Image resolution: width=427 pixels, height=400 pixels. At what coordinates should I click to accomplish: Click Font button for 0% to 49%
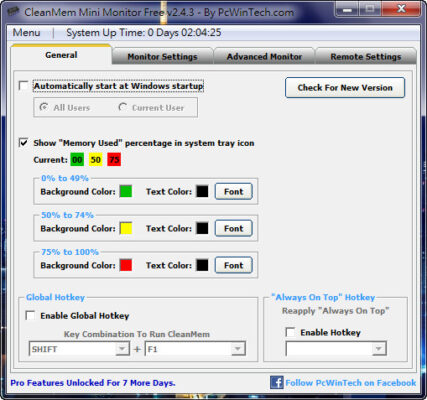tap(234, 192)
